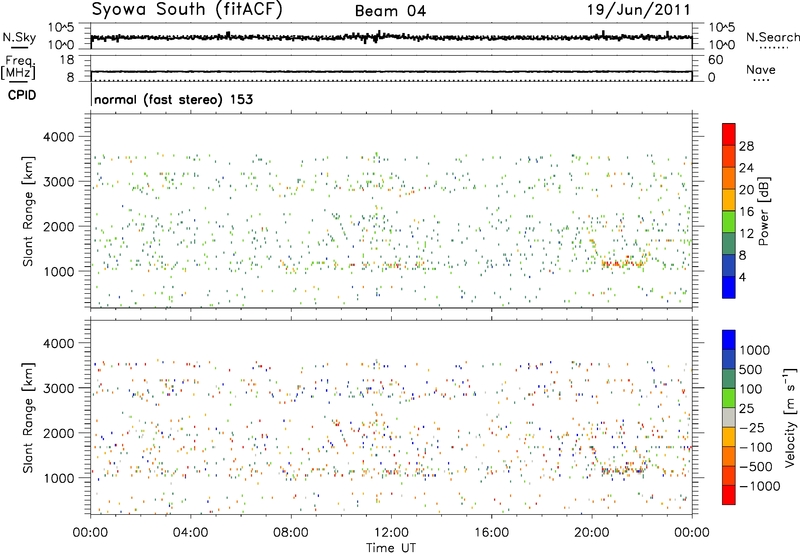Pick the red top segment of Power colorbar

click(x=729, y=134)
